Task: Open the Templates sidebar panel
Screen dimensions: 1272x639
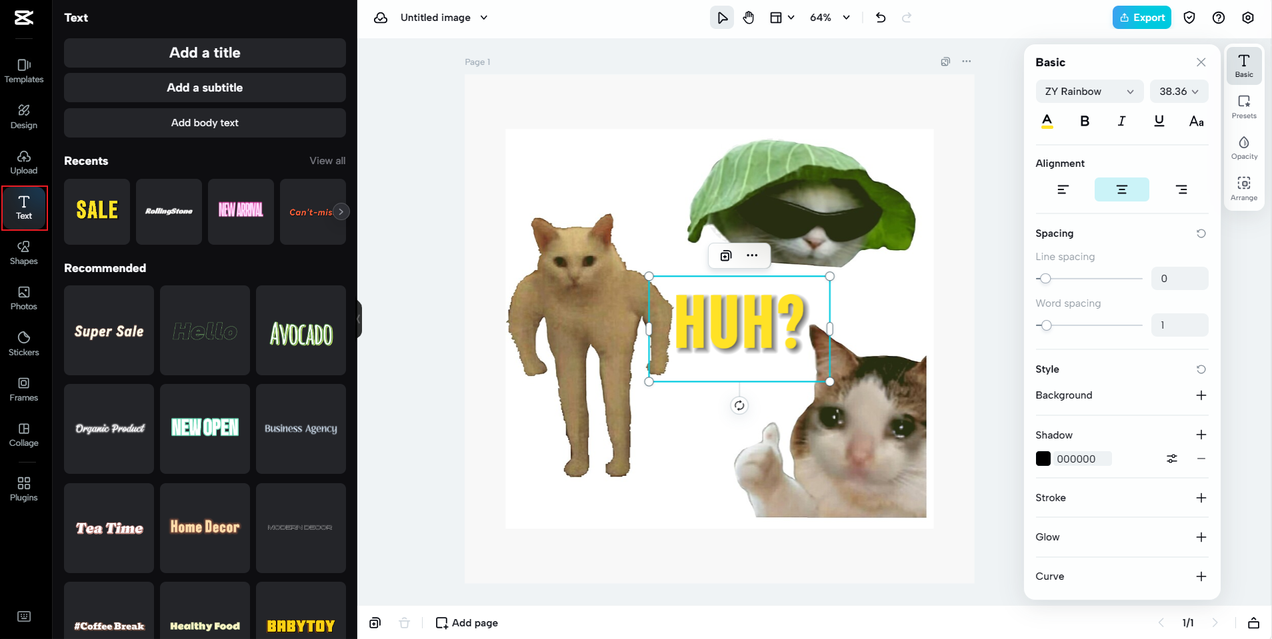Action: 24,70
